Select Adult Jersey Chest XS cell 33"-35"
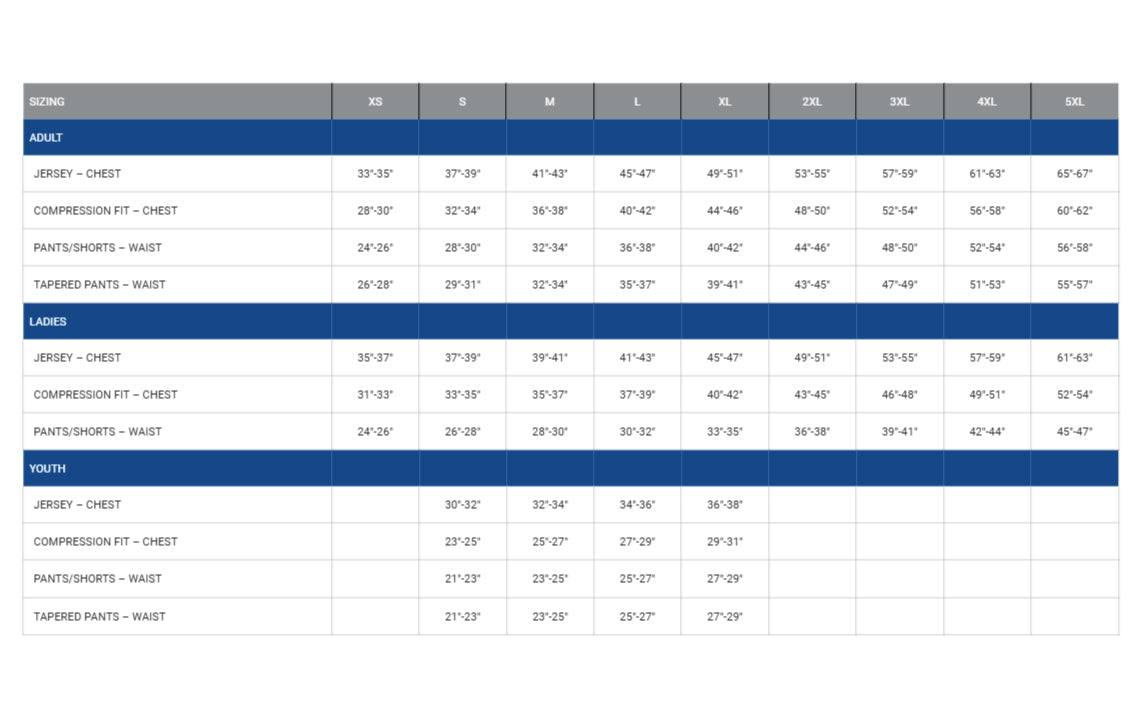1140x720 pixels. pyautogui.click(x=375, y=174)
